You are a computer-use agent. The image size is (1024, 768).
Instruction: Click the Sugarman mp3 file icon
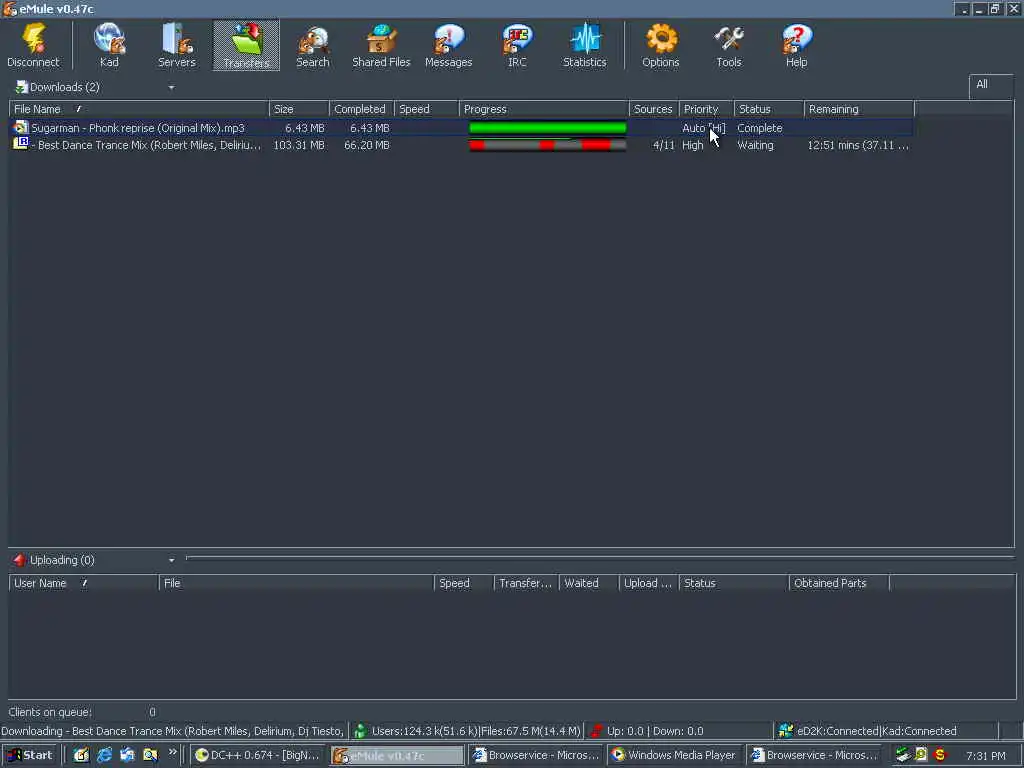tap(21, 127)
